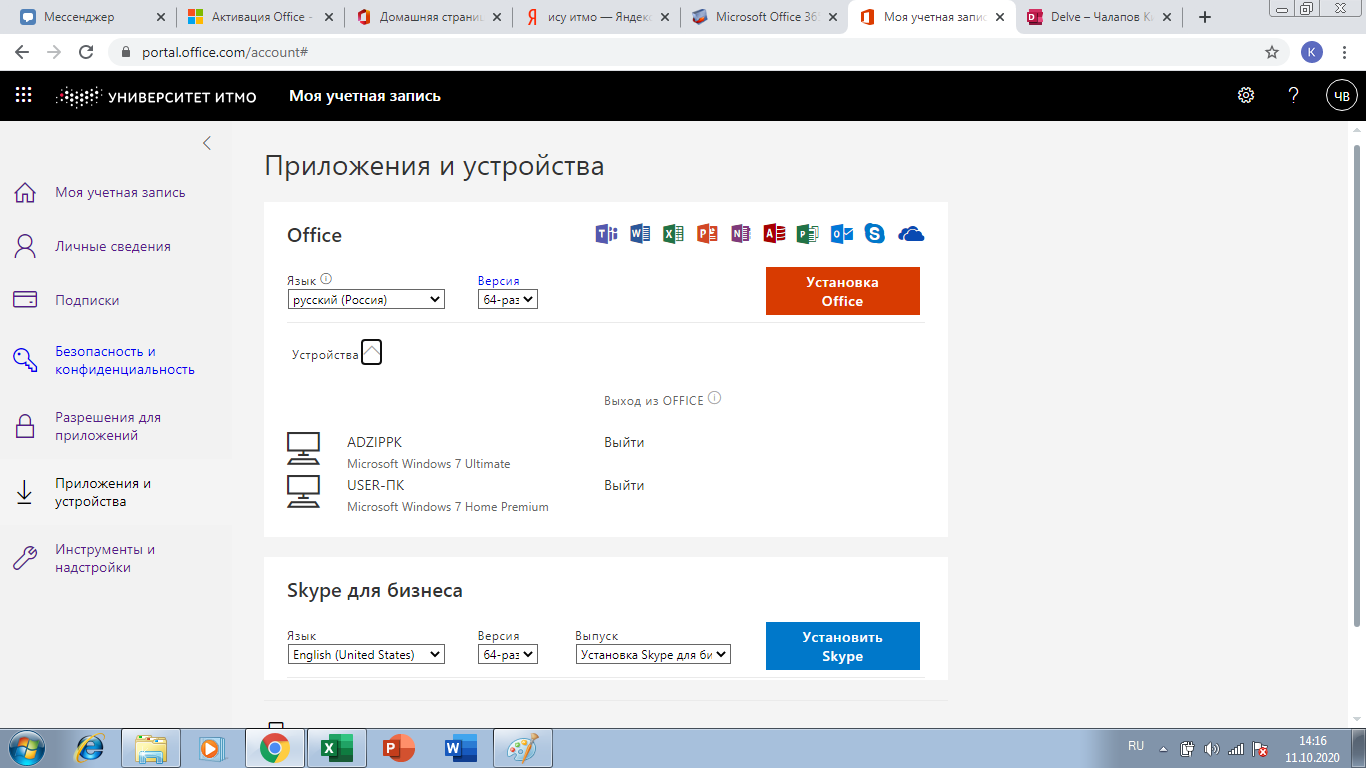Click the PowerPoint icon in Office card
1366x768 pixels.
point(708,234)
